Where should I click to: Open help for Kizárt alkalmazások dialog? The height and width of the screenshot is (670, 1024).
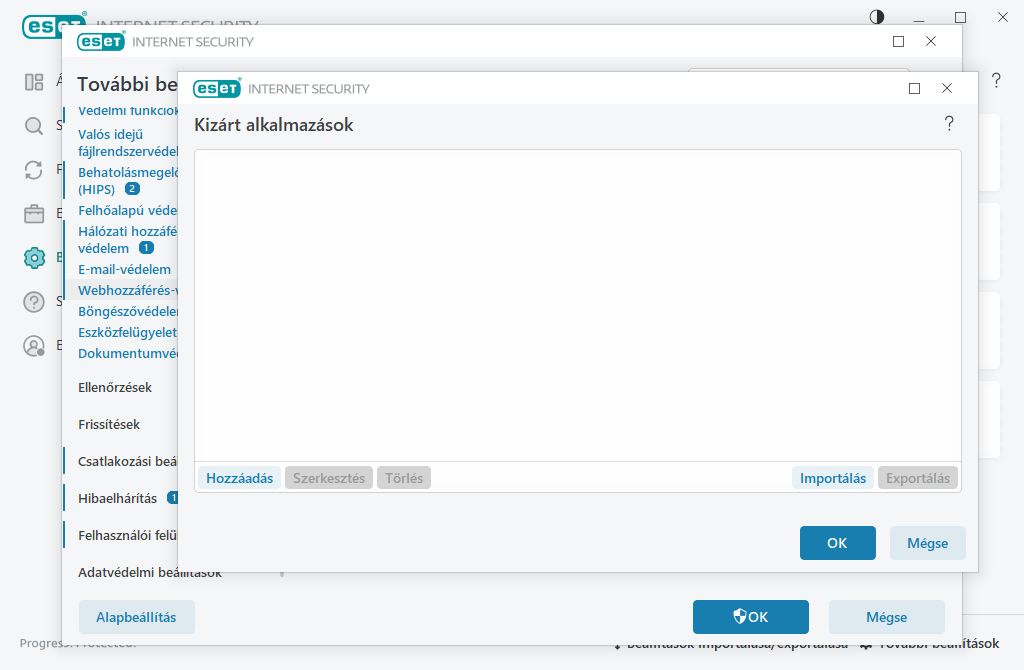click(x=949, y=123)
